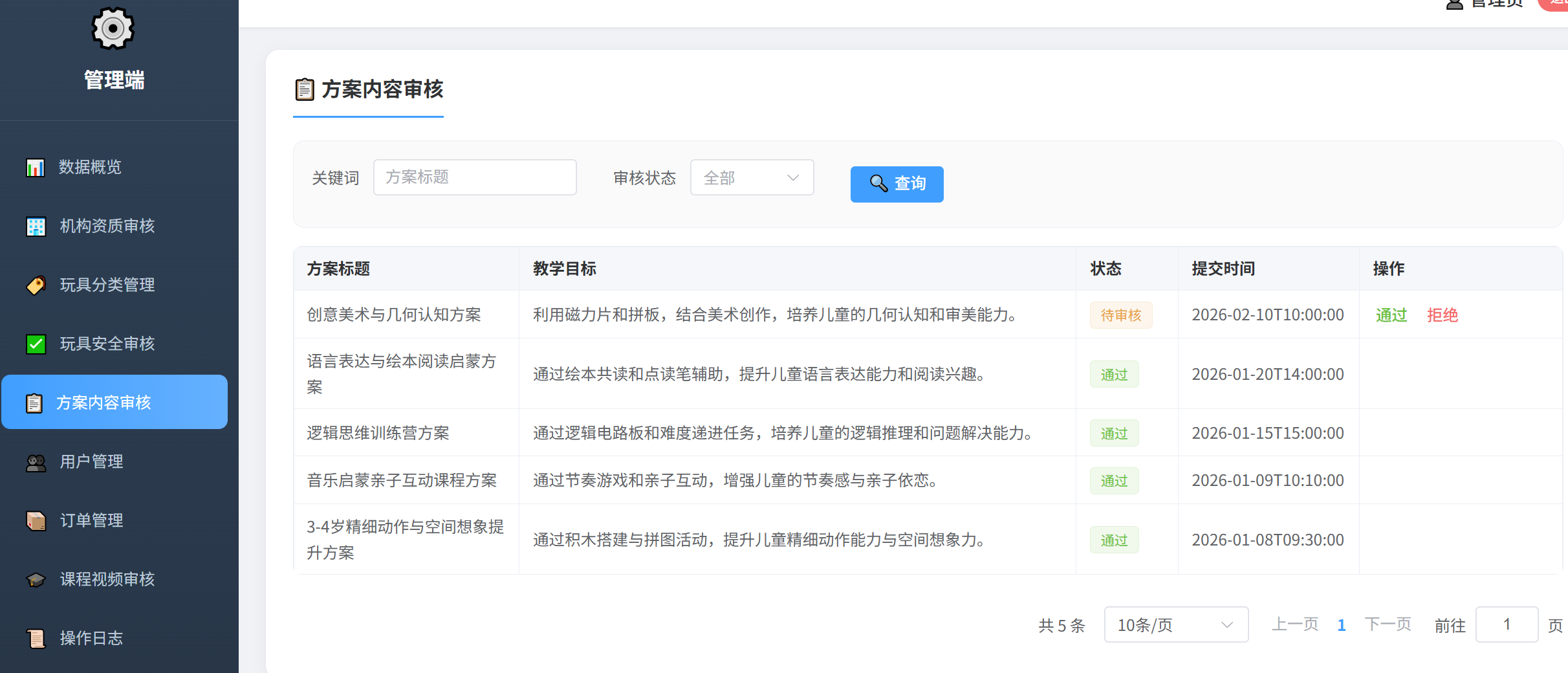Click timestamp 2026-02-10T10:00:00
1568x673 pixels.
[x=1268, y=315]
